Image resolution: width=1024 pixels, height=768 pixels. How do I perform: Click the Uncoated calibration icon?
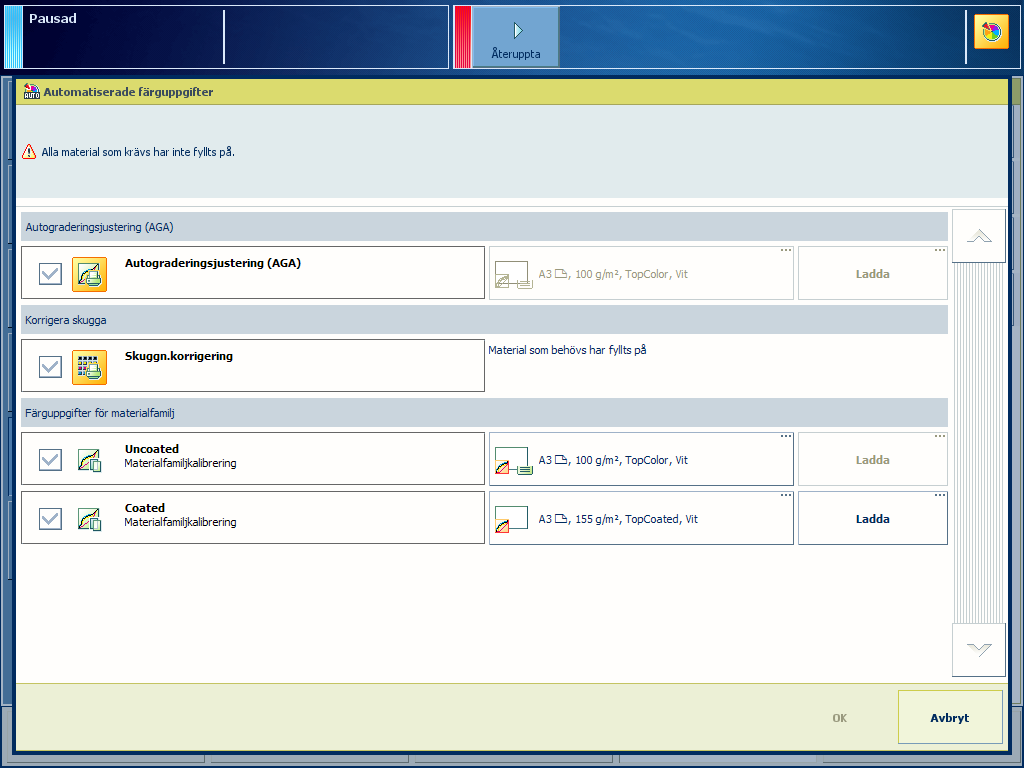pos(89,460)
